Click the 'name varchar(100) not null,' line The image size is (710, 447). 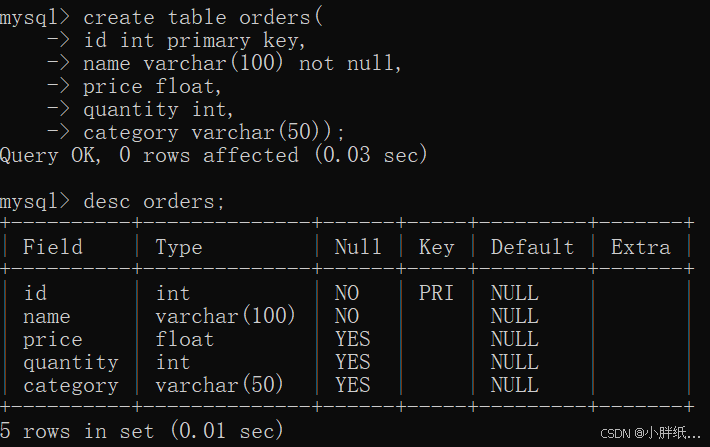click(x=242, y=63)
